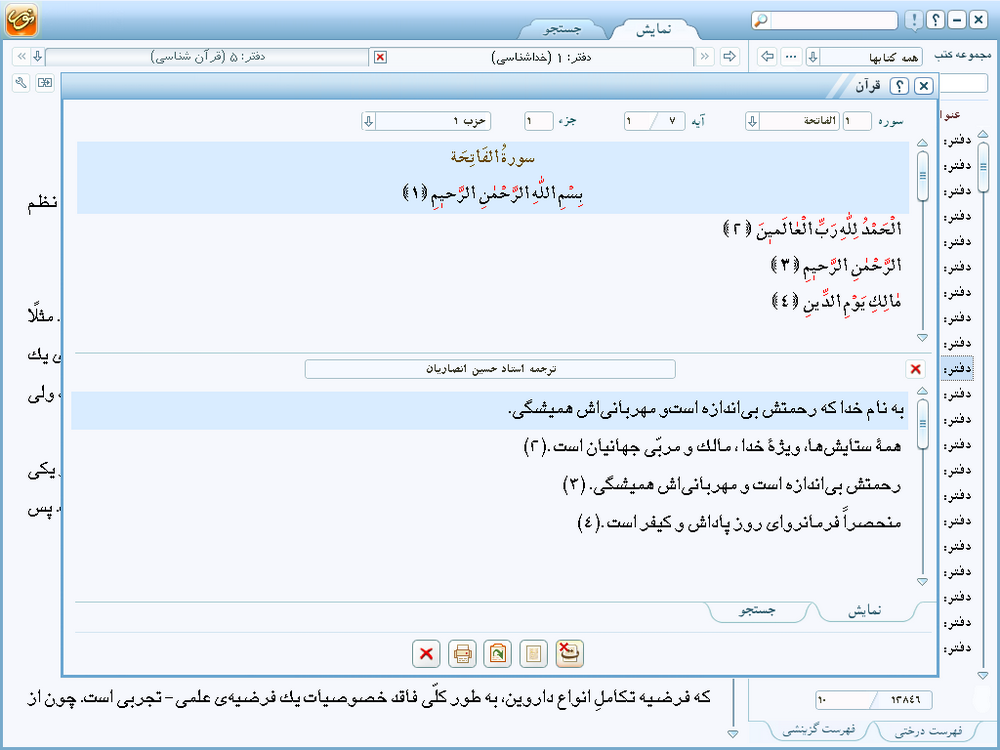
Task: Select the 'جستجو' tab inside the Quran dialog
Action: coord(757,610)
